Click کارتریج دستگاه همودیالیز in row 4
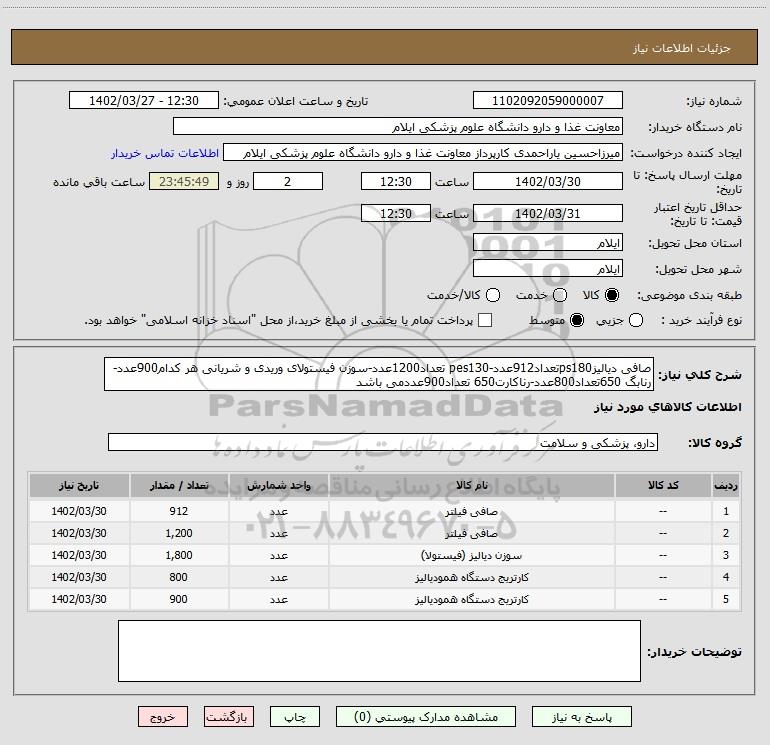The height and width of the screenshot is (745, 770). click(x=471, y=578)
